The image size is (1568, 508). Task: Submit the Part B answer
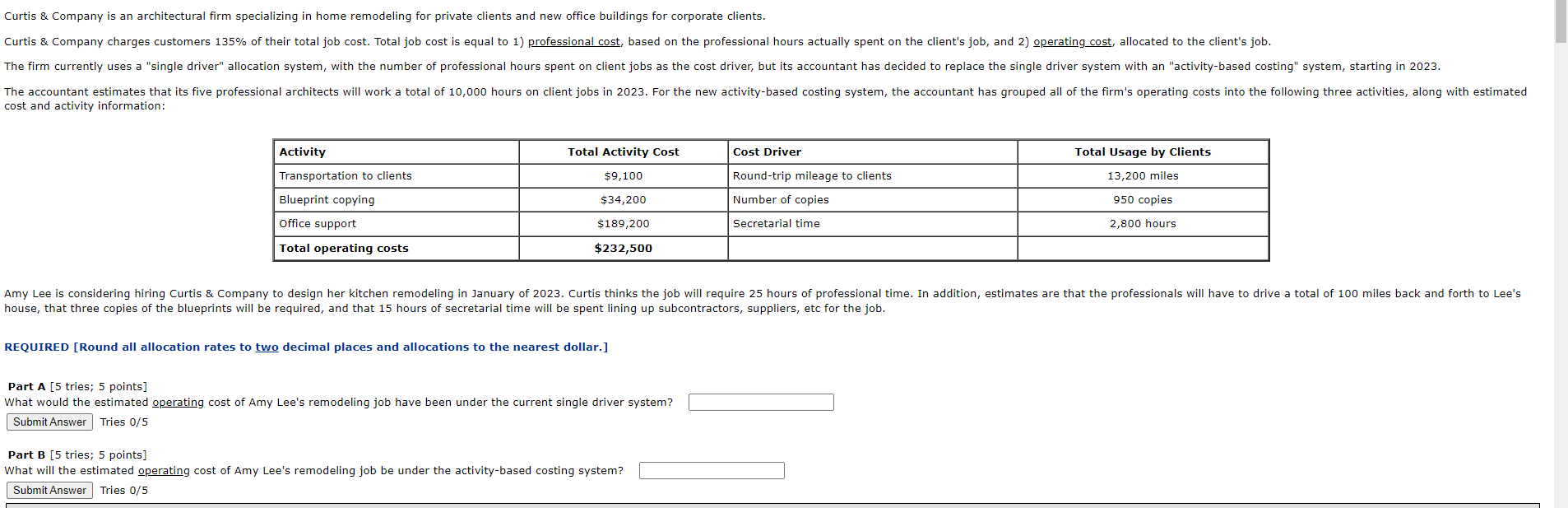click(49, 490)
